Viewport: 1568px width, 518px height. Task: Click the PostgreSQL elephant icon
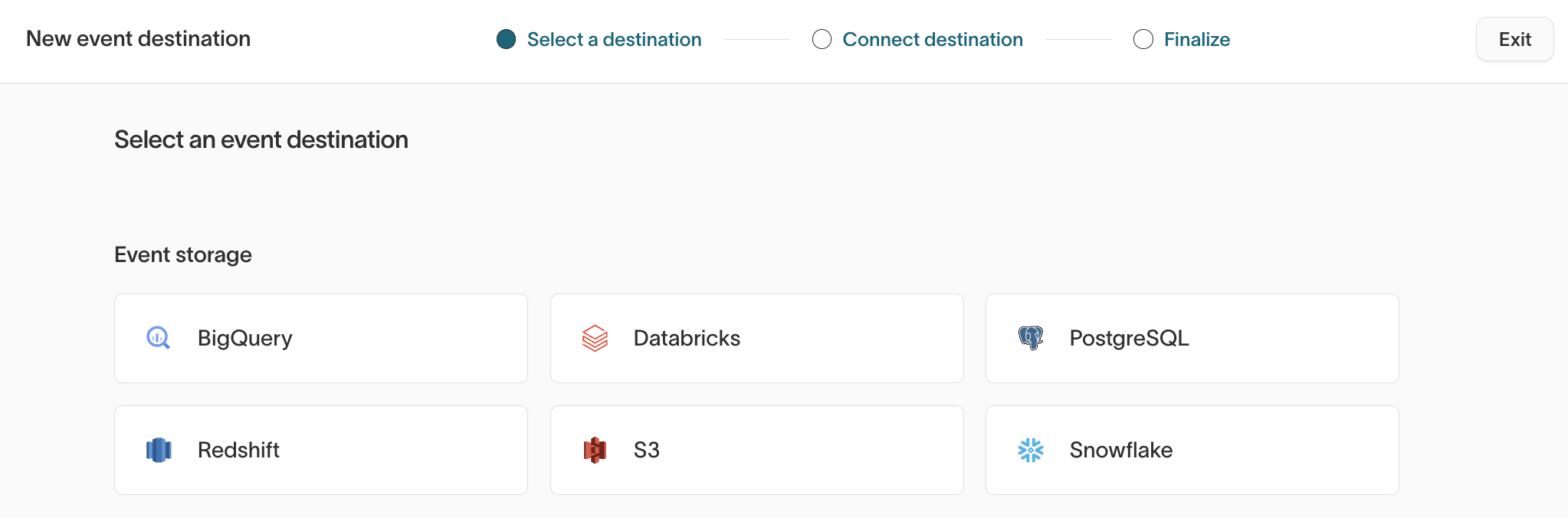pos(1031,338)
